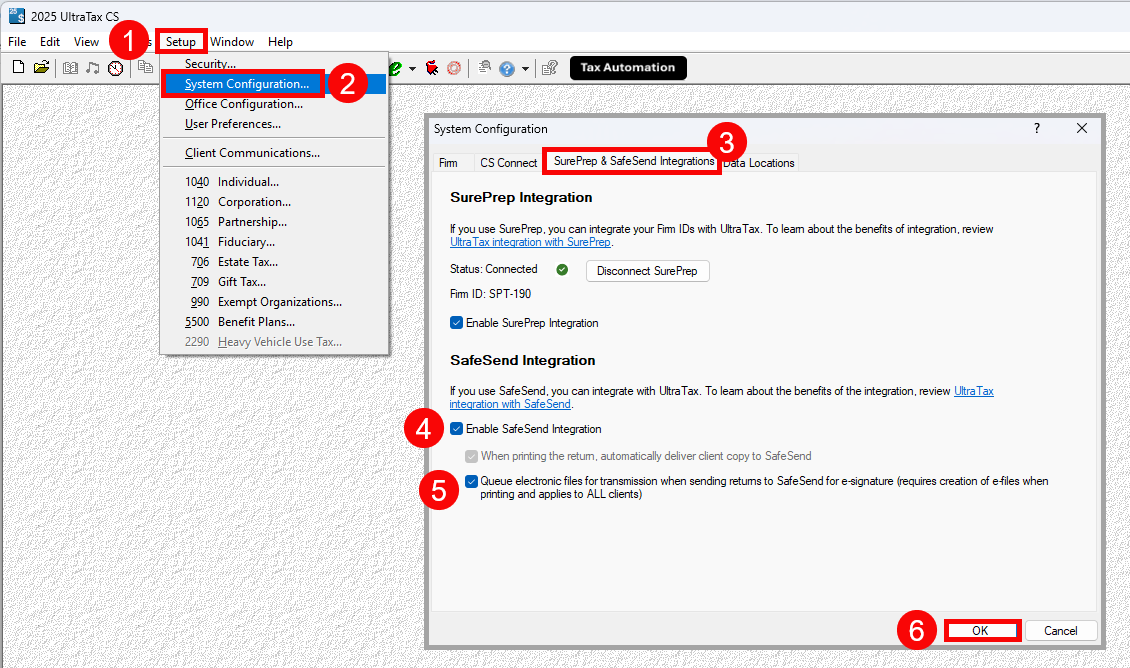Click the music note toolbar icon
This screenshot has width=1130, height=668.
coord(93,68)
